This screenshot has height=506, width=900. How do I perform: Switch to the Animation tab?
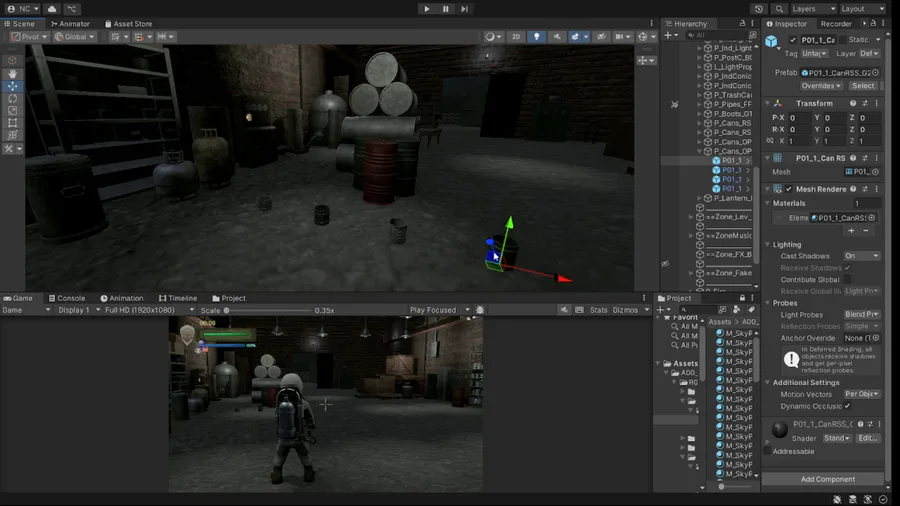[122, 298]
